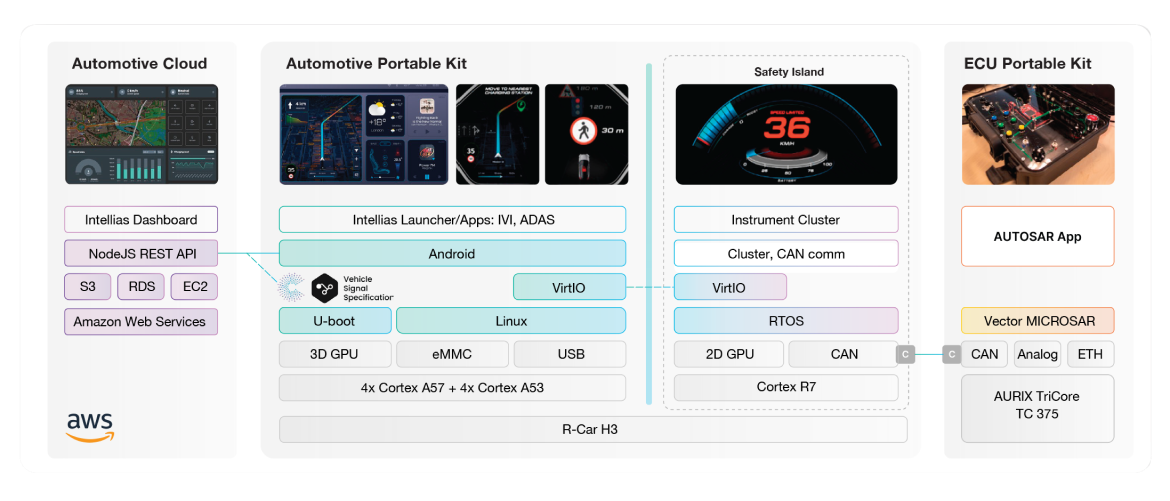
Task: Click the dotted swirl logo beside Vehicle Signal Specification
Action: tap(292, 288)
